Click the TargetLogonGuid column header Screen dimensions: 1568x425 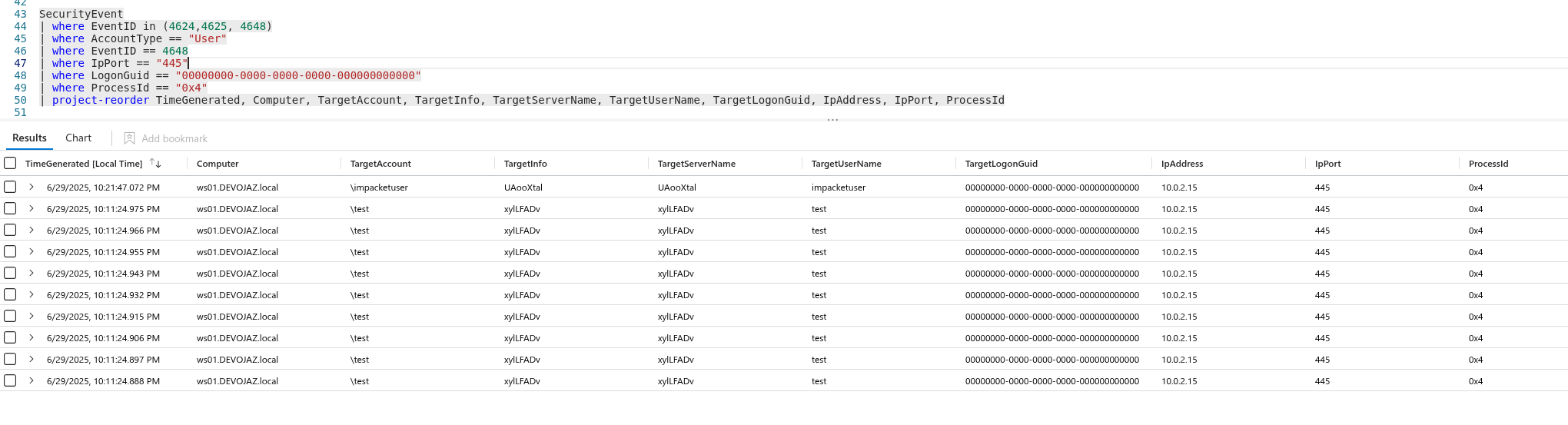tap(1001, 164)
